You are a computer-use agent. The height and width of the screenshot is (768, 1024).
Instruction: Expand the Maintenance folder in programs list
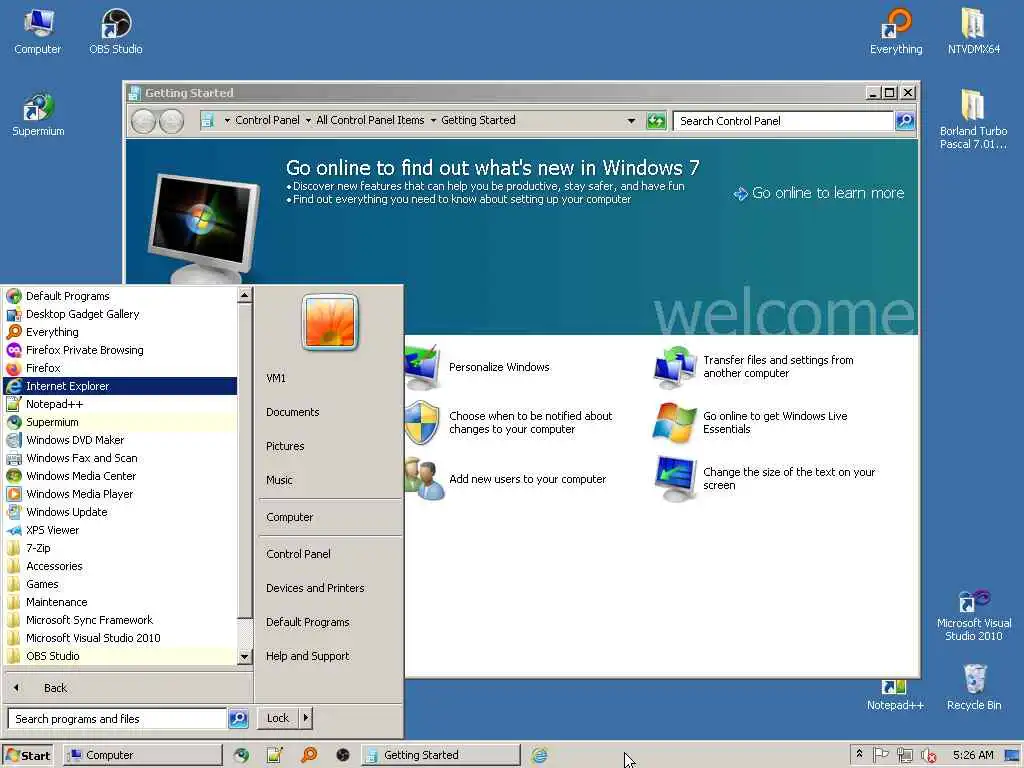coord(120,602)
